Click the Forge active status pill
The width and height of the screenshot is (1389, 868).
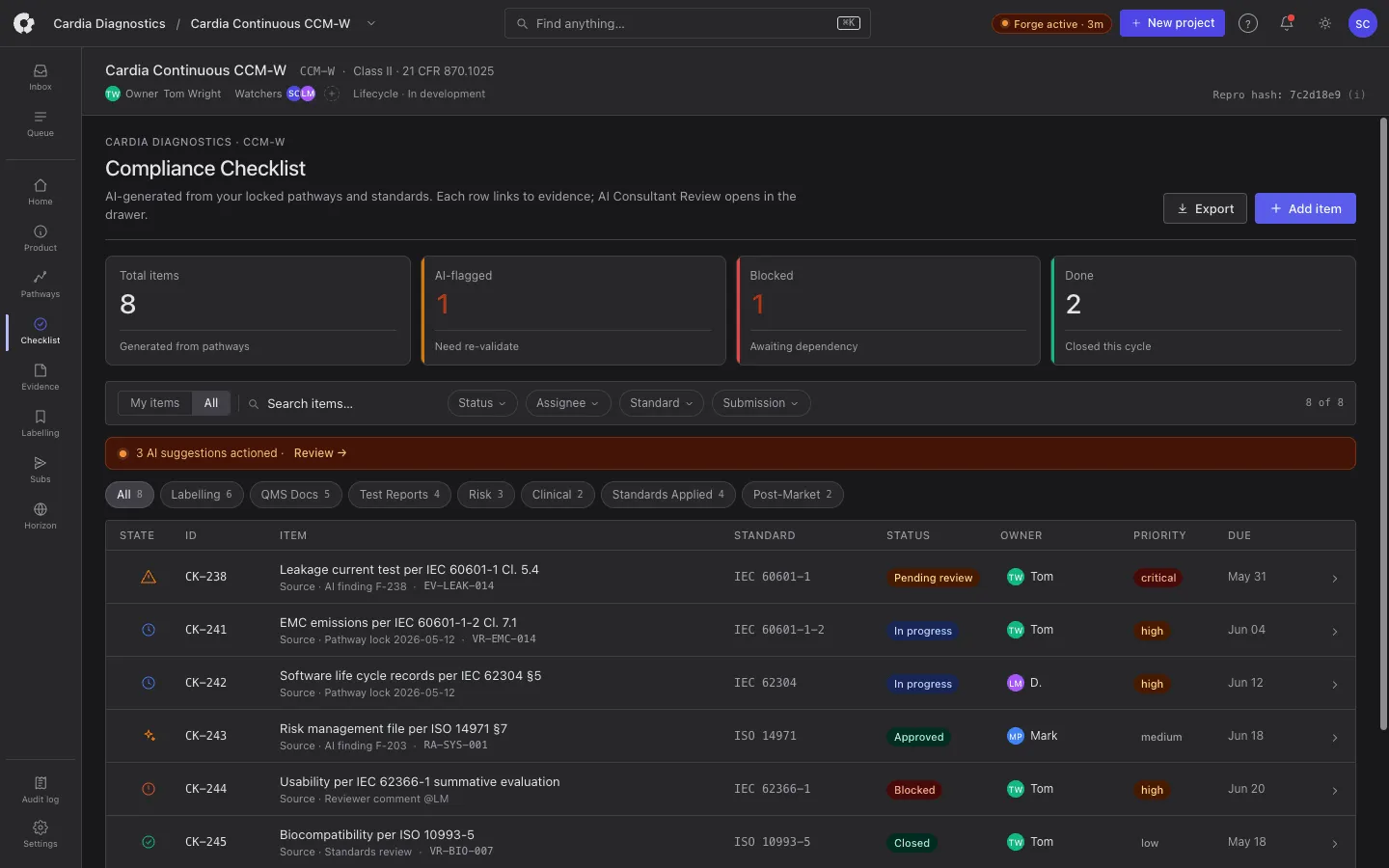pyautogui.click(x=1051, y=24)
